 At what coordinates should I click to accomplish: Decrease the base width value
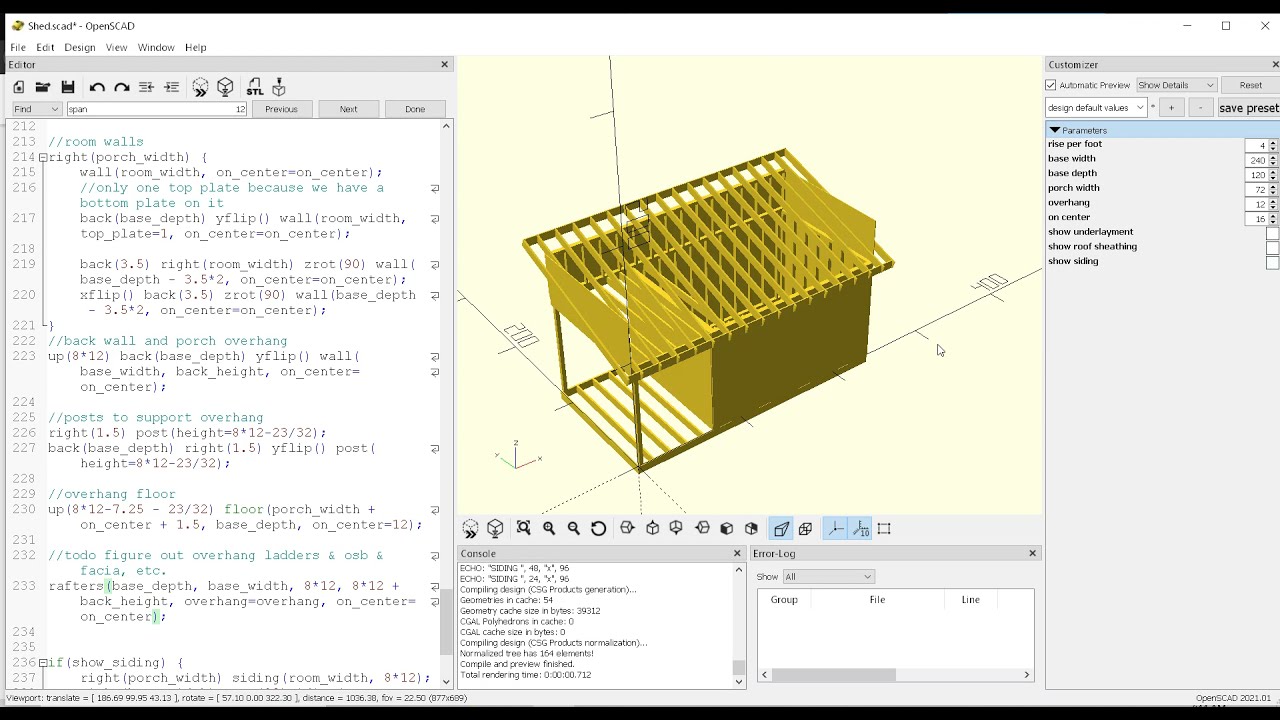pos(1272,163)
